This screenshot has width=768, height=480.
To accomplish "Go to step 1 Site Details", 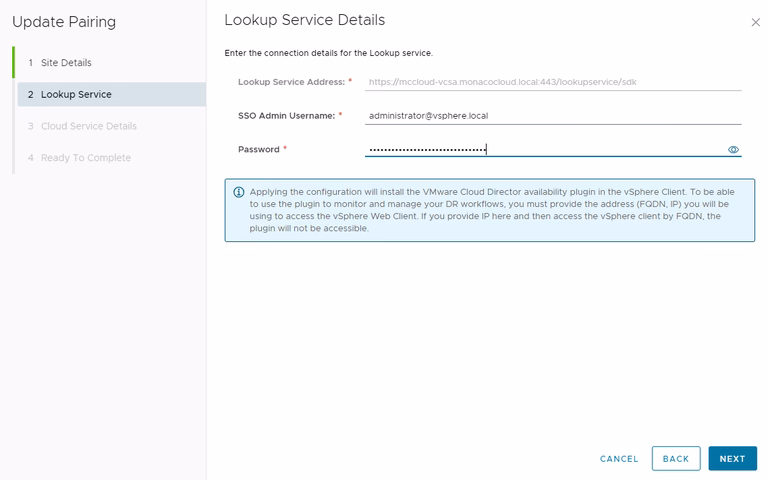I will tap(66, 62).
